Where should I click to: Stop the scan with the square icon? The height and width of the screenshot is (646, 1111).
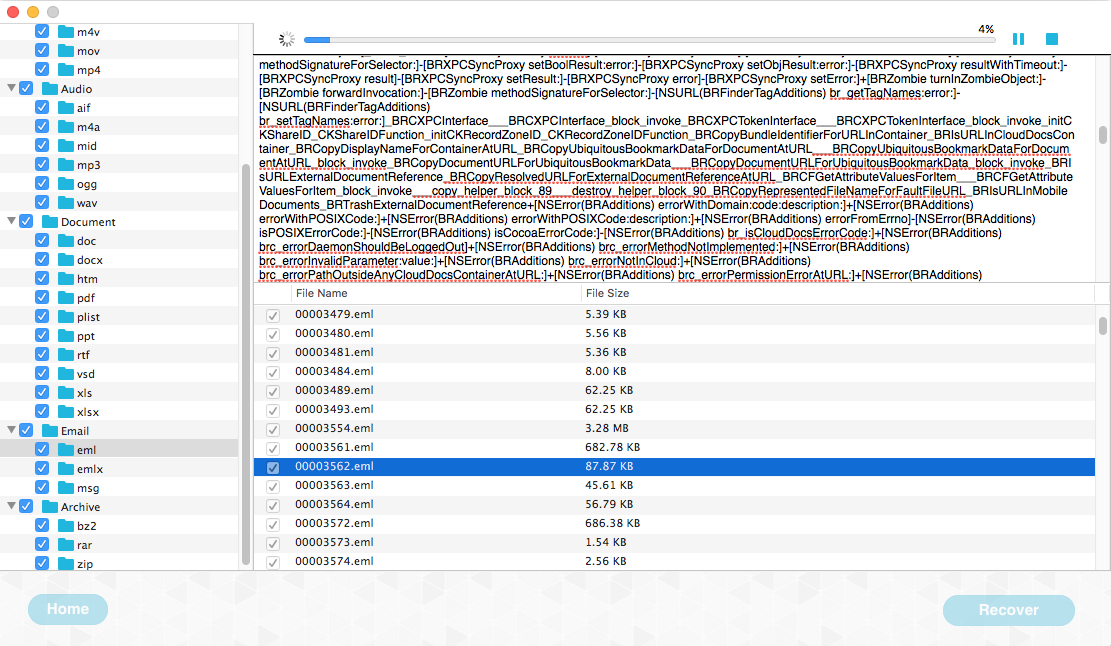coord(1052,39)
